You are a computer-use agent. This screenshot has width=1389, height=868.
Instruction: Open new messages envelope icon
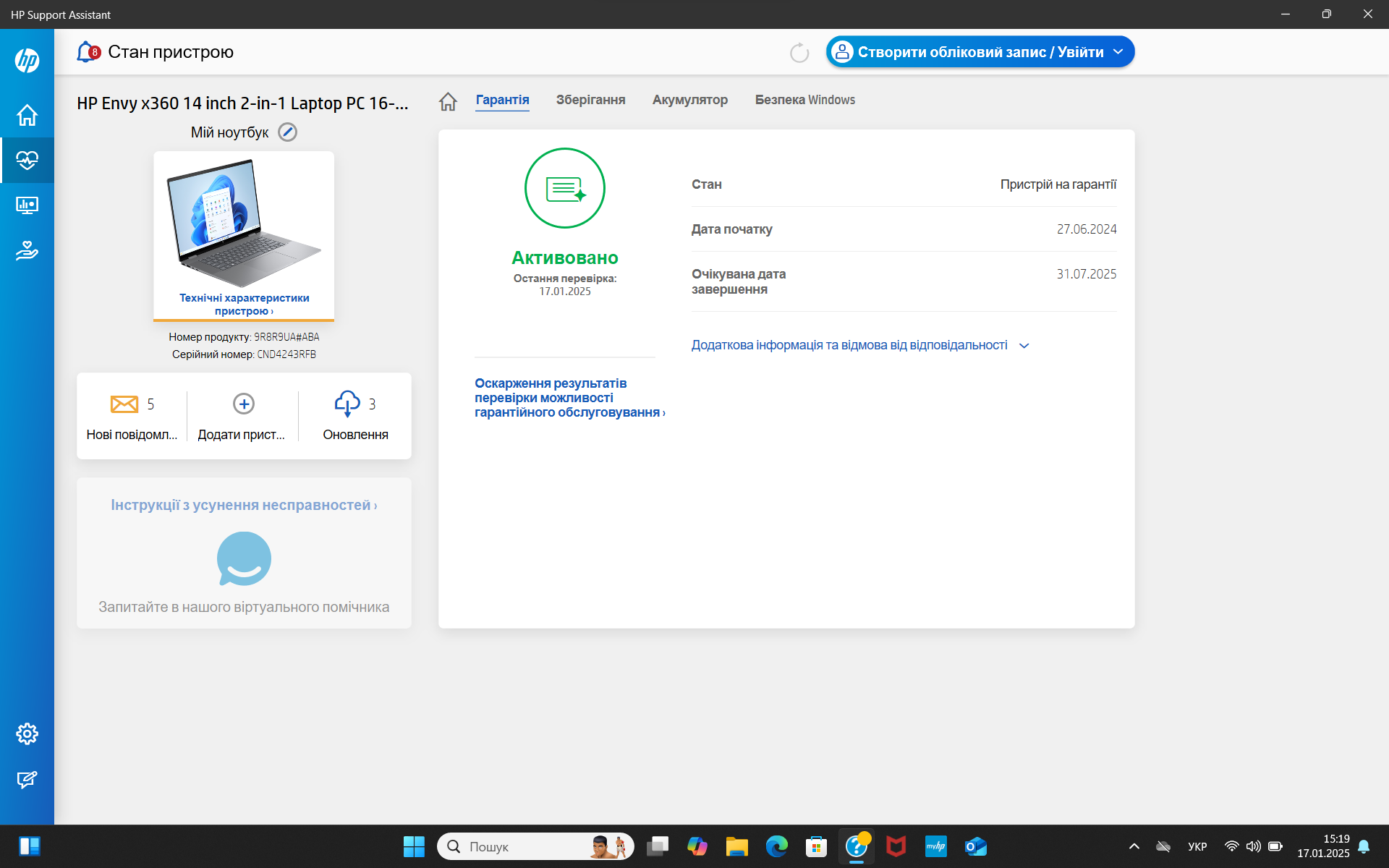[x=124, y=404]
